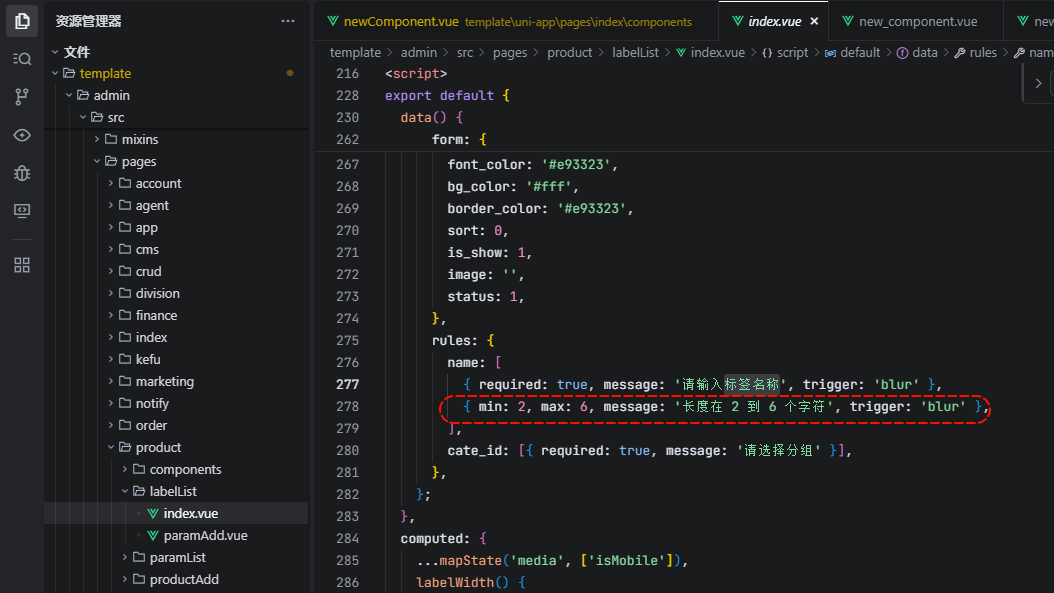The image size is (1054, 593).
Task: Click the "...mapState('media', ['isMobile'])" line
Action: (552, 561)
